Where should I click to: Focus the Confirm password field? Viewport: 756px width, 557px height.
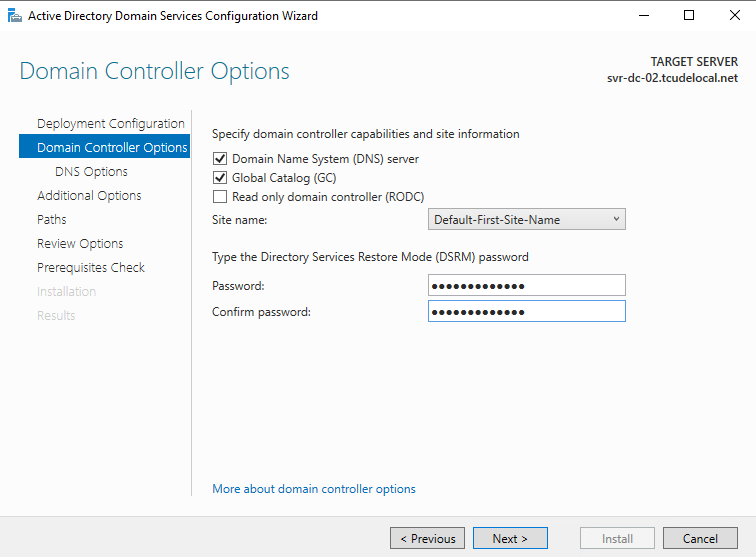coord(526,312)
